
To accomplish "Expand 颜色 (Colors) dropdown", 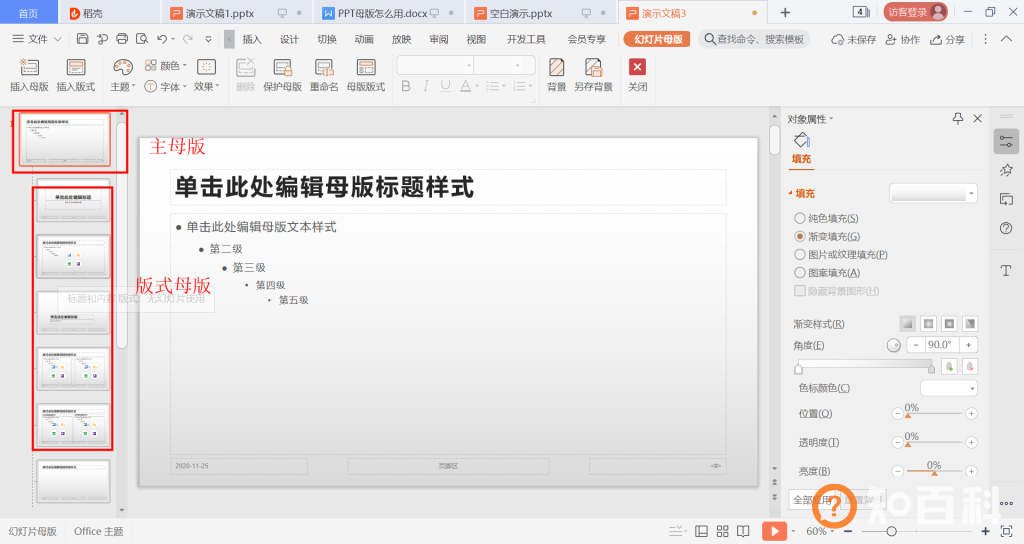I will click(x=184, y=65).
